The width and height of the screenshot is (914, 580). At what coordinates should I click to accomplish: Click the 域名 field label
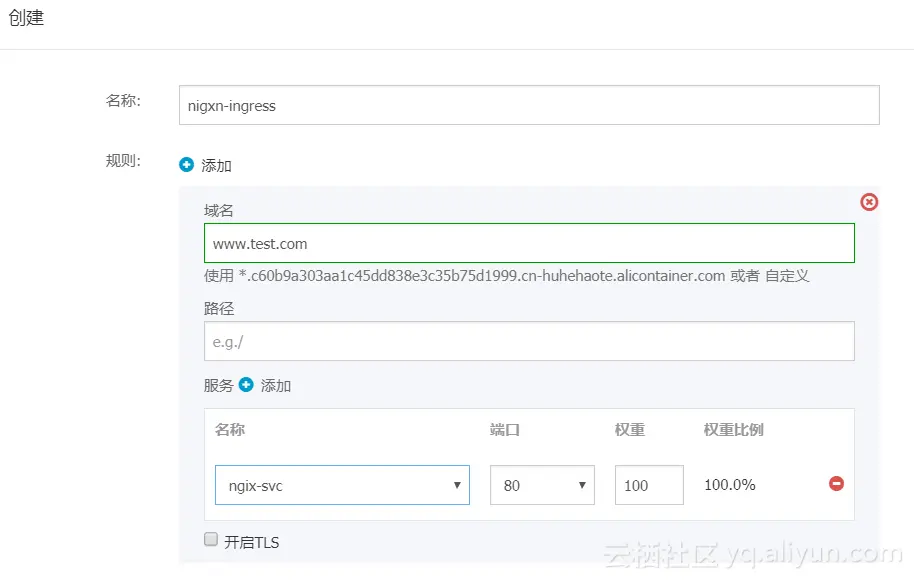click(x=219, y=210)
